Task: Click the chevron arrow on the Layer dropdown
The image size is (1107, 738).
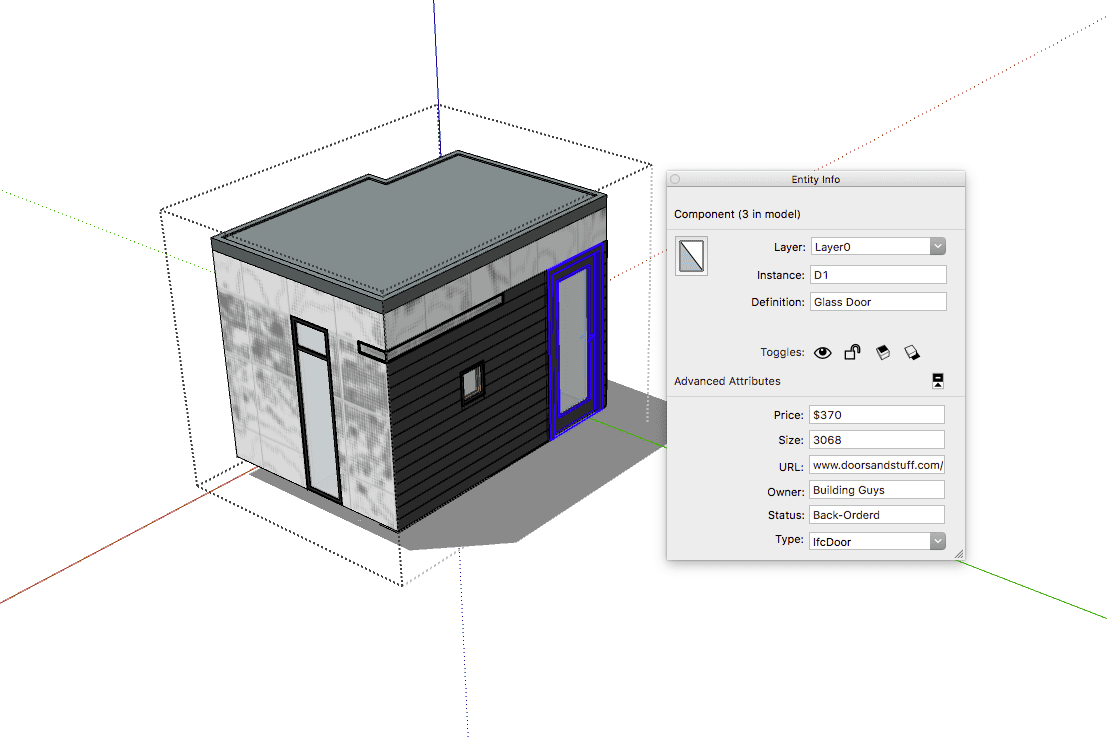Action: (937, 246)
